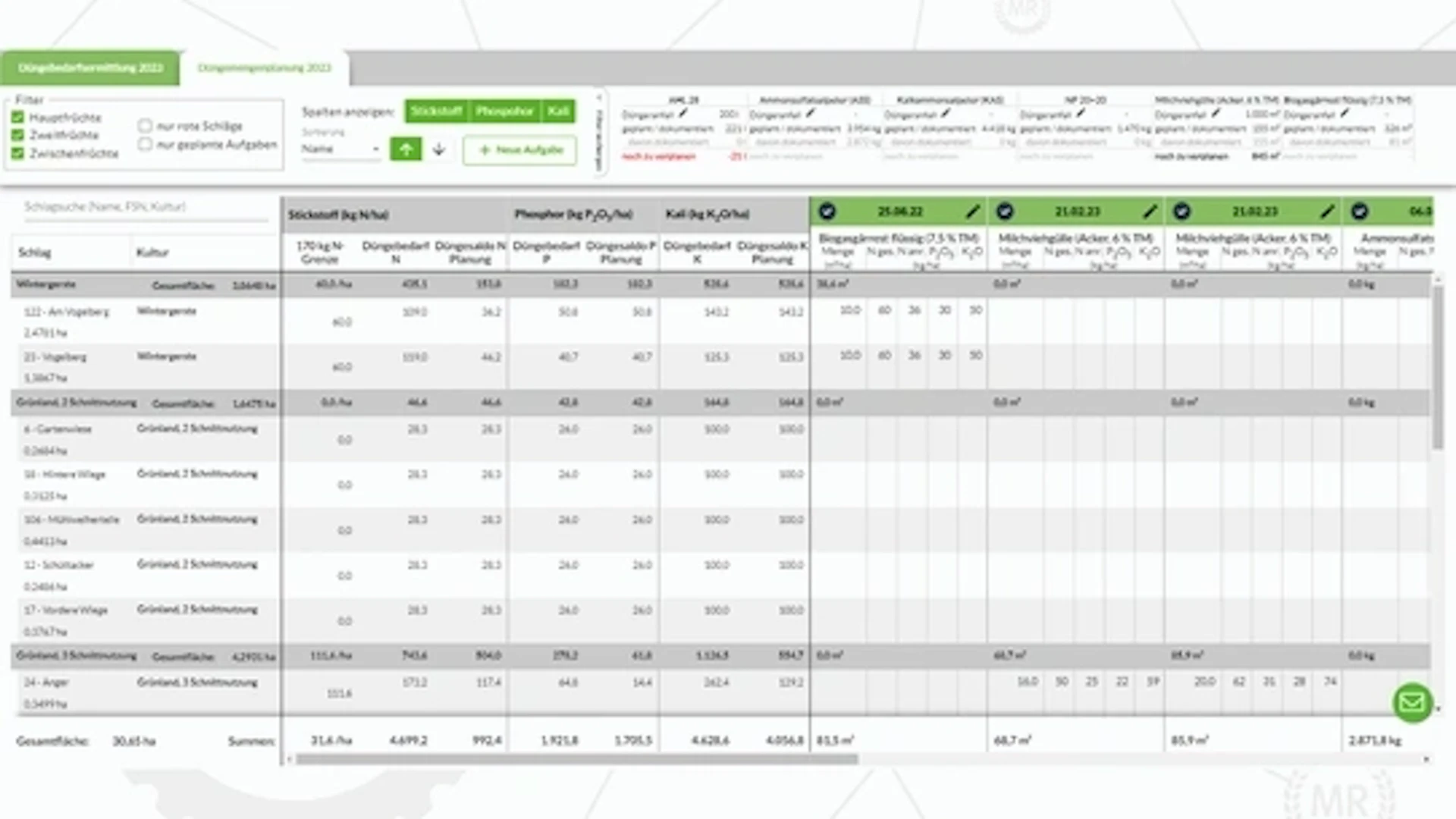The height and width of the screenshot is (819, 1456).
Task: Click the Kali (kg K2O/ha) section header
Action: click(x=708, y=215)
